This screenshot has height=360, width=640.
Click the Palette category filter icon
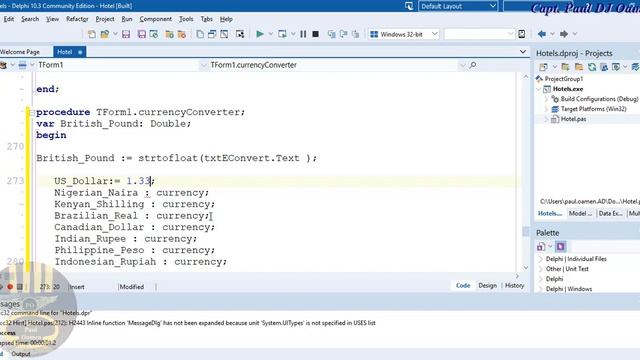(541, 247)
